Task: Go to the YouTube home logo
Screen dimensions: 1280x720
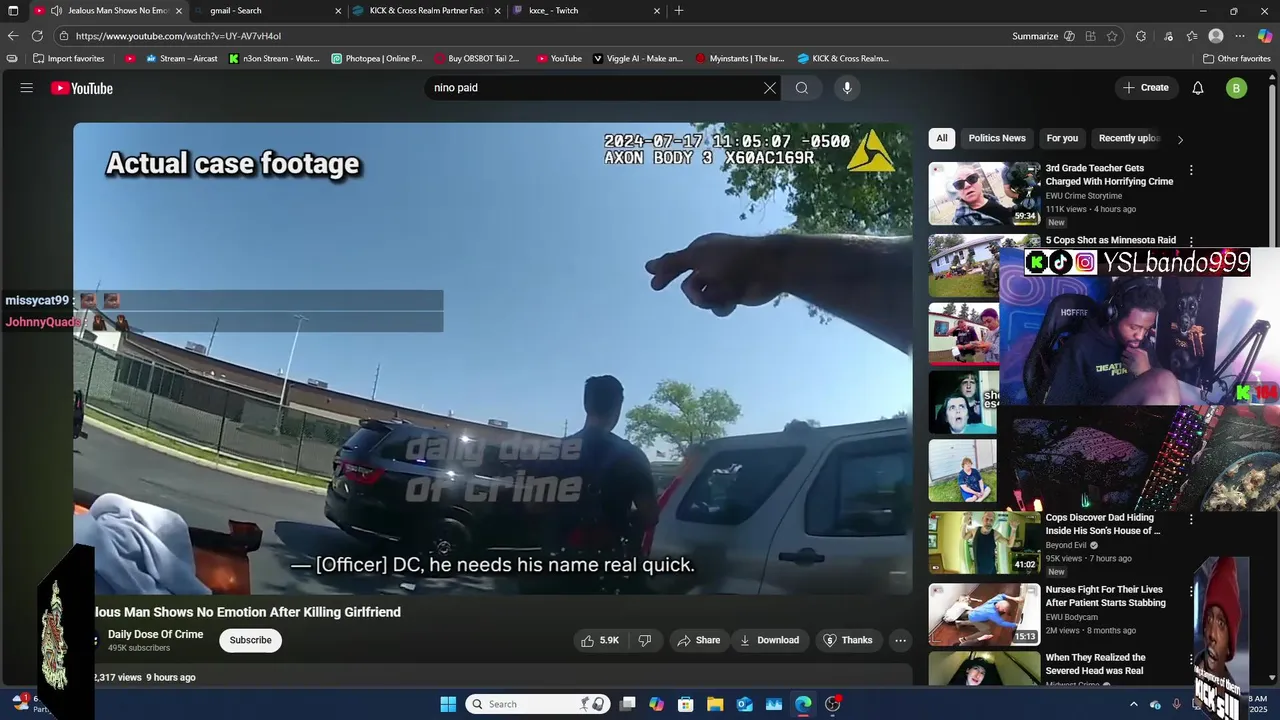Action: coord(82,88)
